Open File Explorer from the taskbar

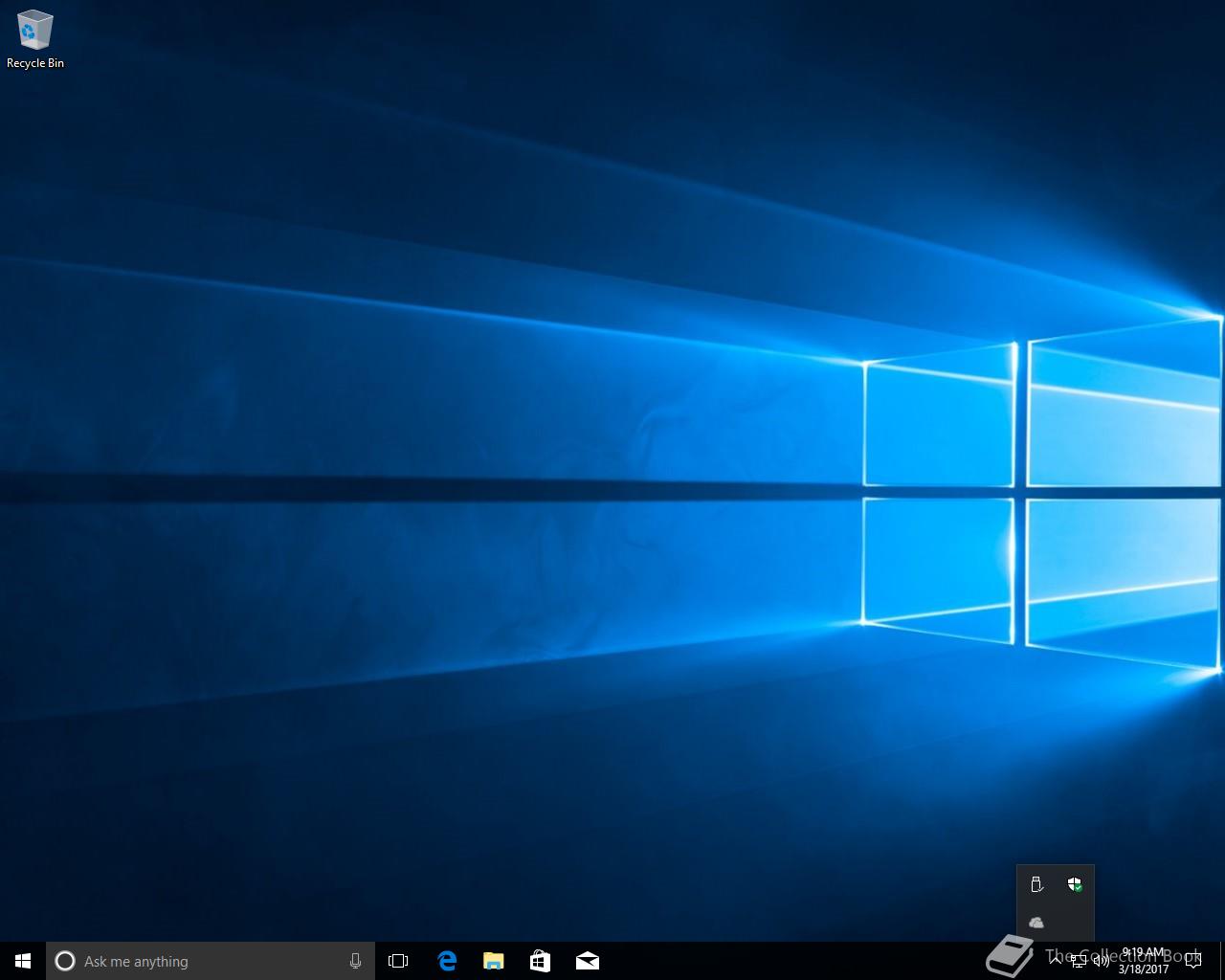pyautogui.click(x=494, y=961)
